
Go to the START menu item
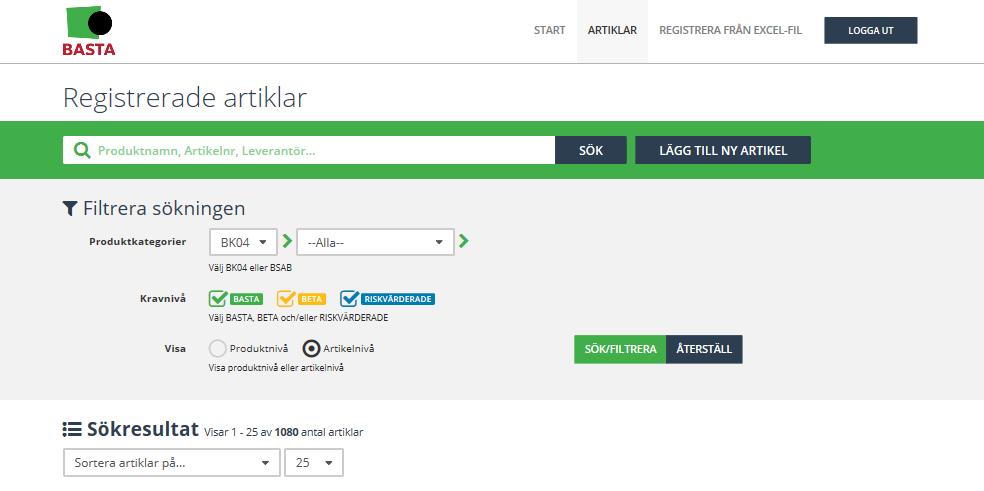(x=550, y=30)
